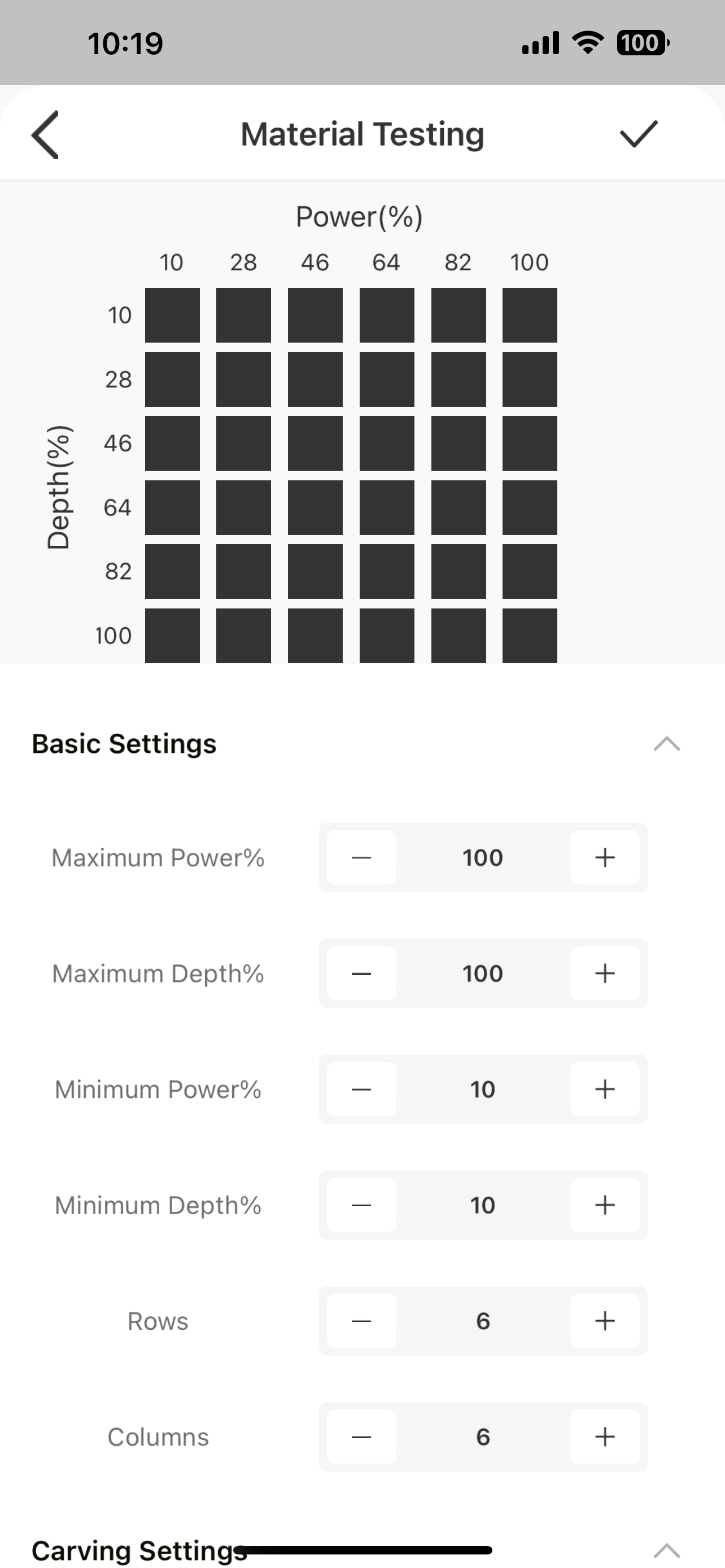Tap the back arrow icon
725x1568 pixels.
click(x=45, y=134)
